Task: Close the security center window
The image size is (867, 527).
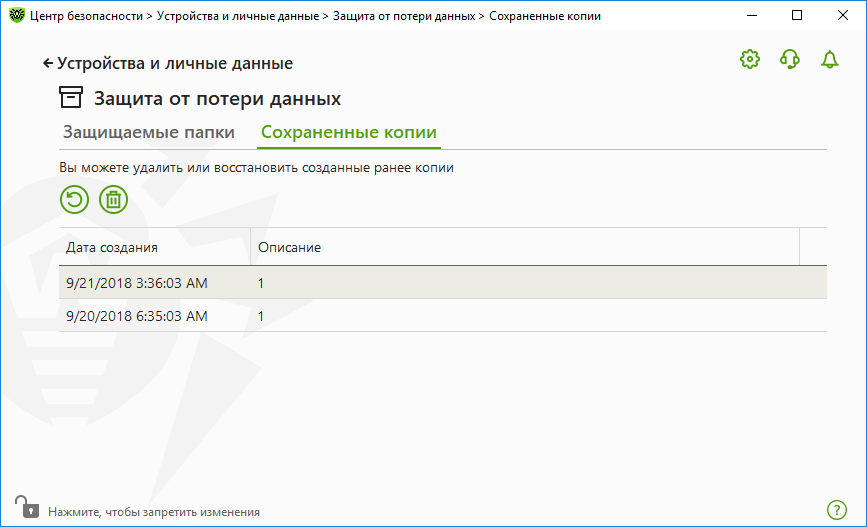Action: [x=843, y=15]
